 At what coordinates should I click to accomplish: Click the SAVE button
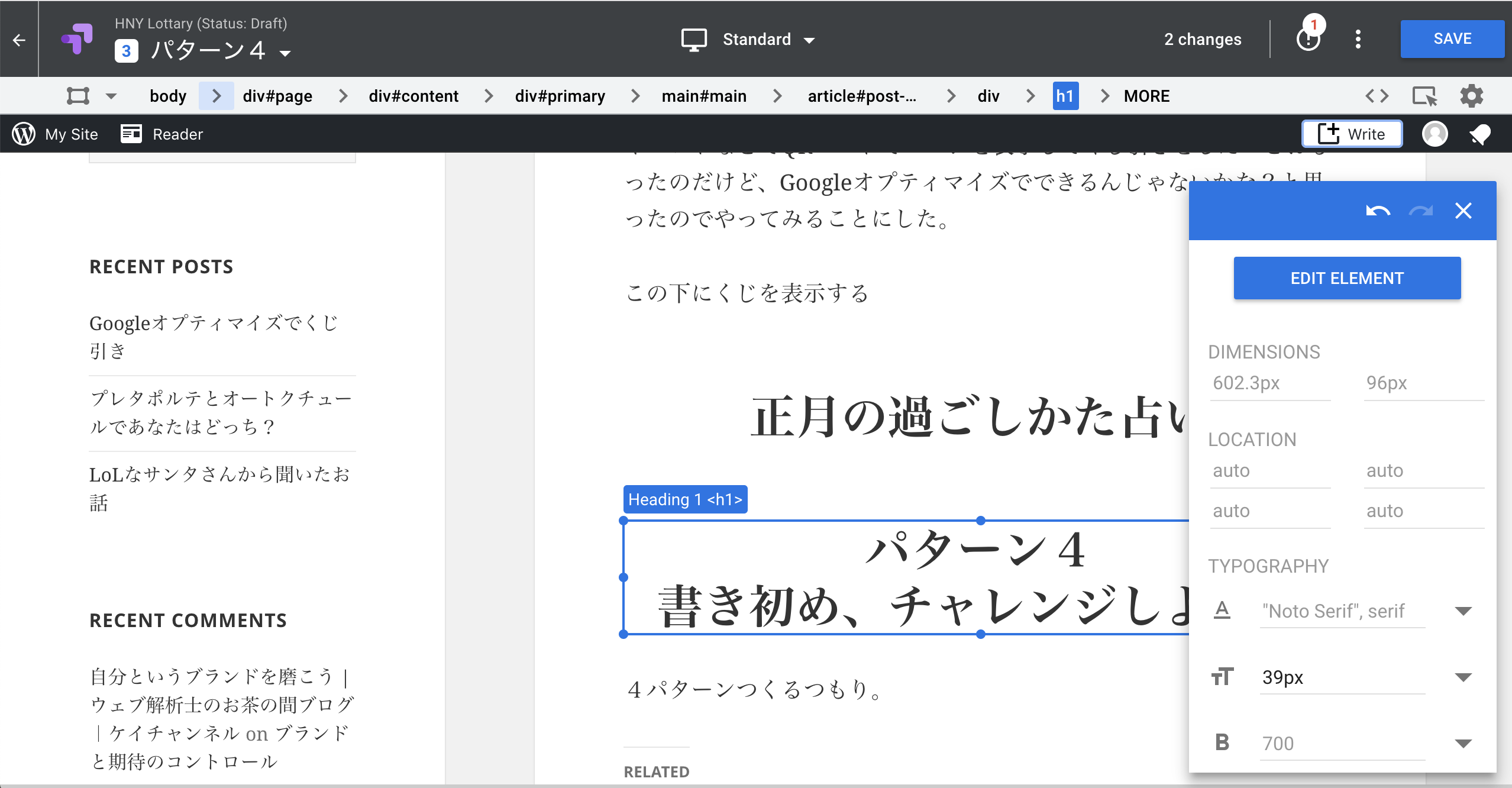1452,39
